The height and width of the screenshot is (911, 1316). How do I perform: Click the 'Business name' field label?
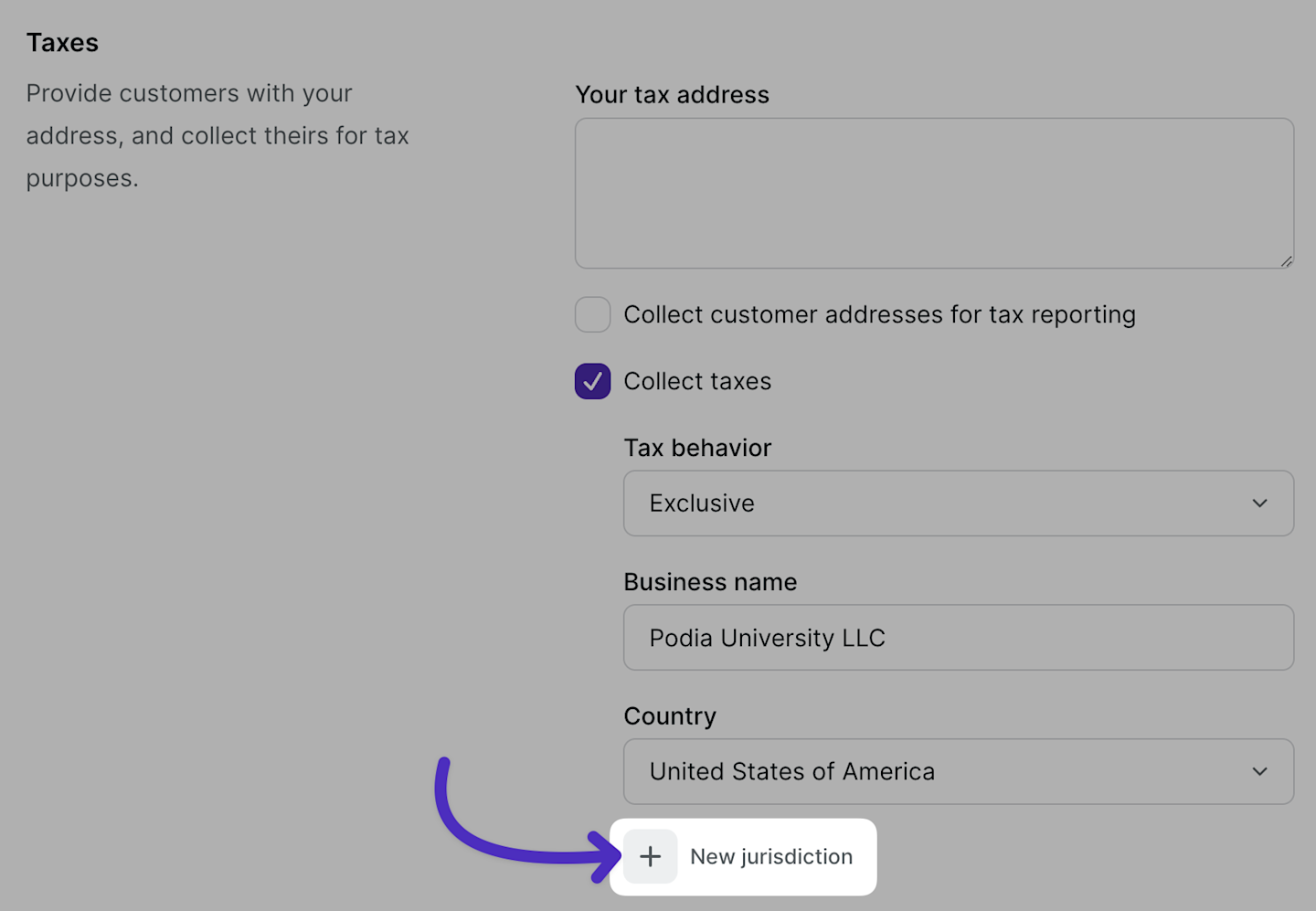pos(710,582)
